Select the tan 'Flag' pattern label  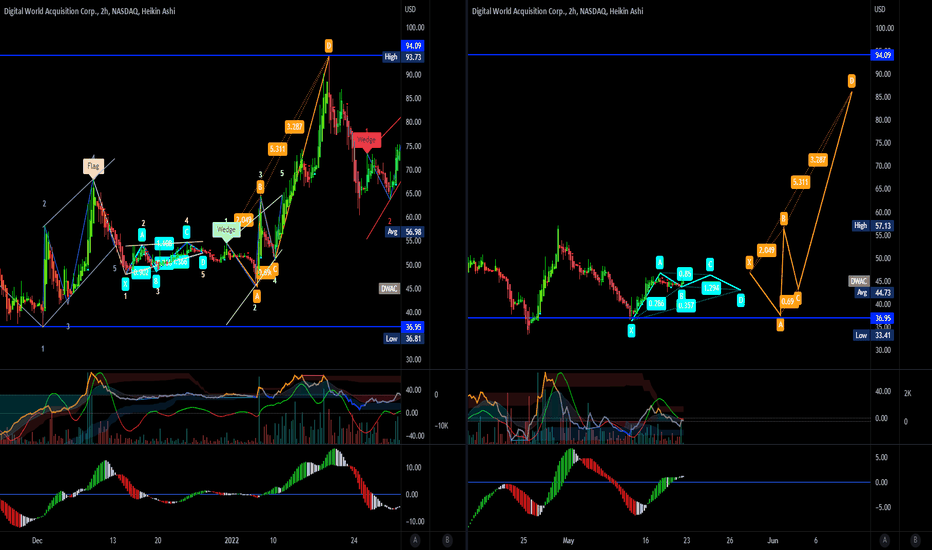93,166
